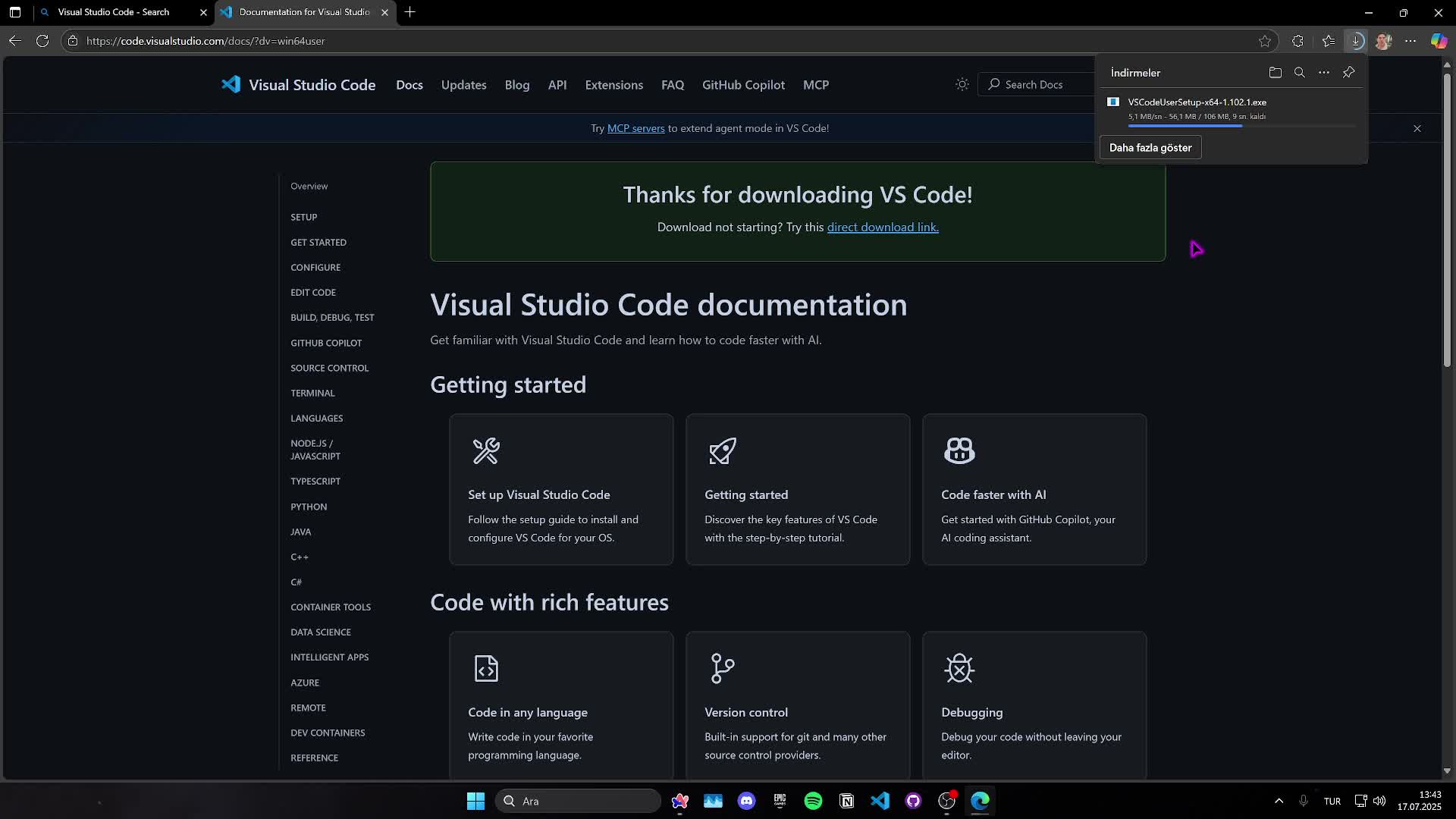Expand the CONTAINER TOOLS sidebar section
1456x819 pixels.
(x=331, y=607)
